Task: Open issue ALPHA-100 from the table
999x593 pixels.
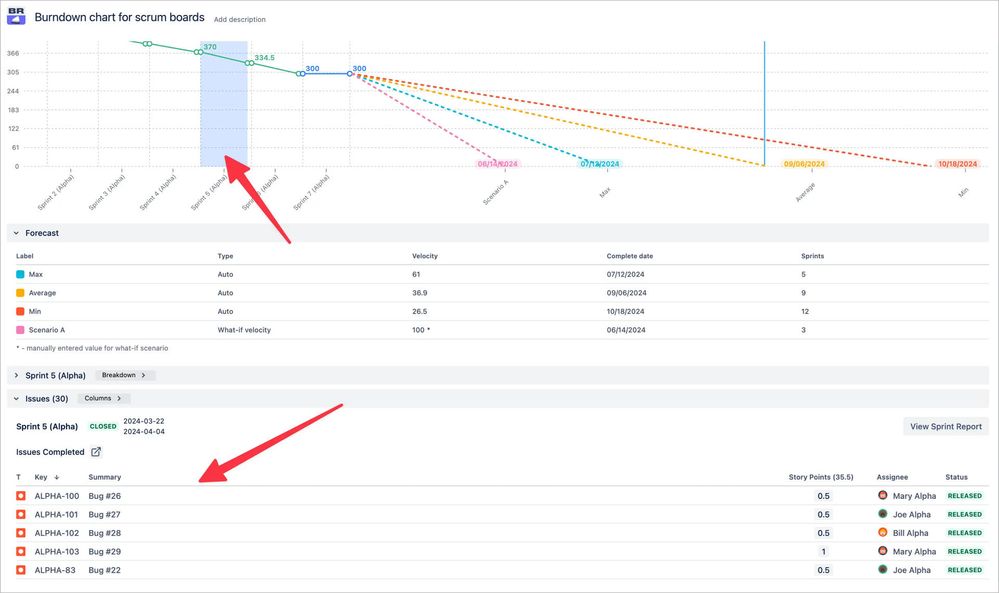Action: pos(54,495)
